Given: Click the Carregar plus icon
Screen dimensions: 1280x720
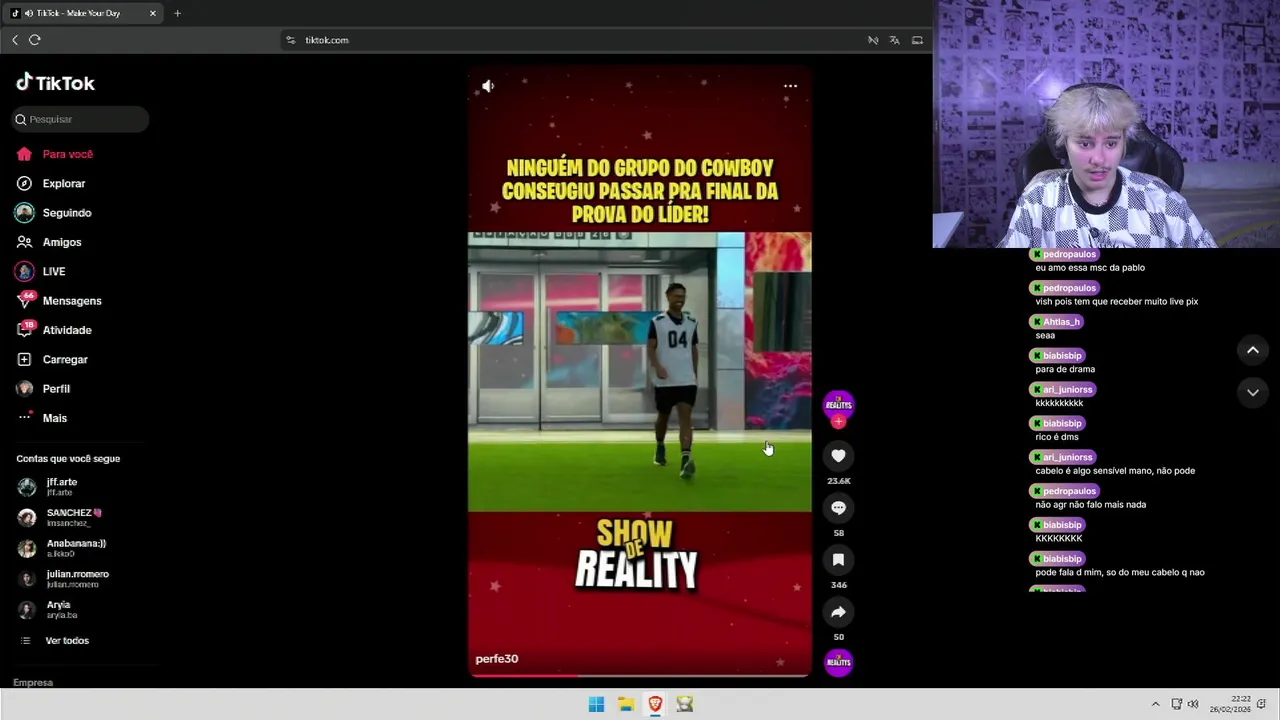Looking at the screenshot, I should point(24,359).
